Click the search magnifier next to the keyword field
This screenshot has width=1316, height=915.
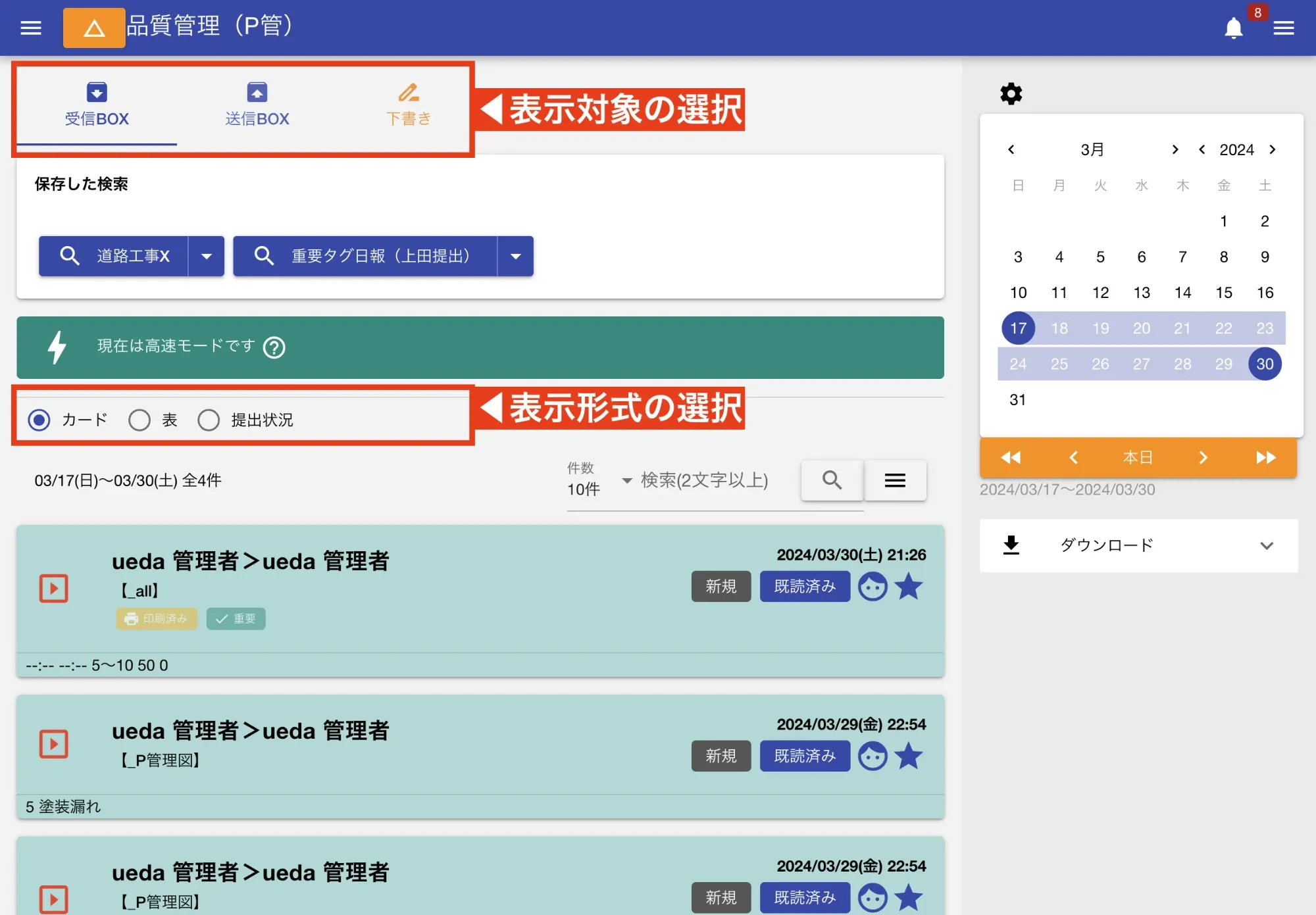click(831, 480)
